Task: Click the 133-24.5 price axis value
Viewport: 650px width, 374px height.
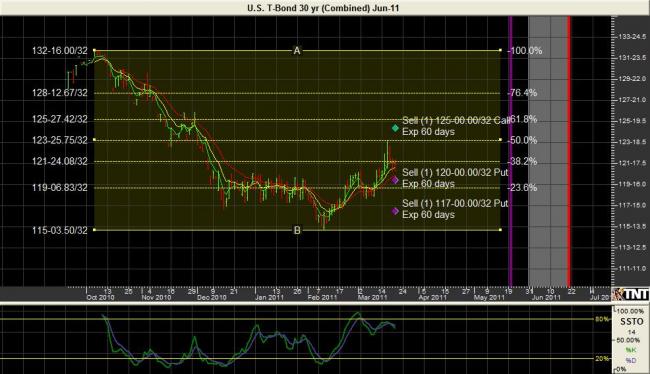Action: coord(632,36)
